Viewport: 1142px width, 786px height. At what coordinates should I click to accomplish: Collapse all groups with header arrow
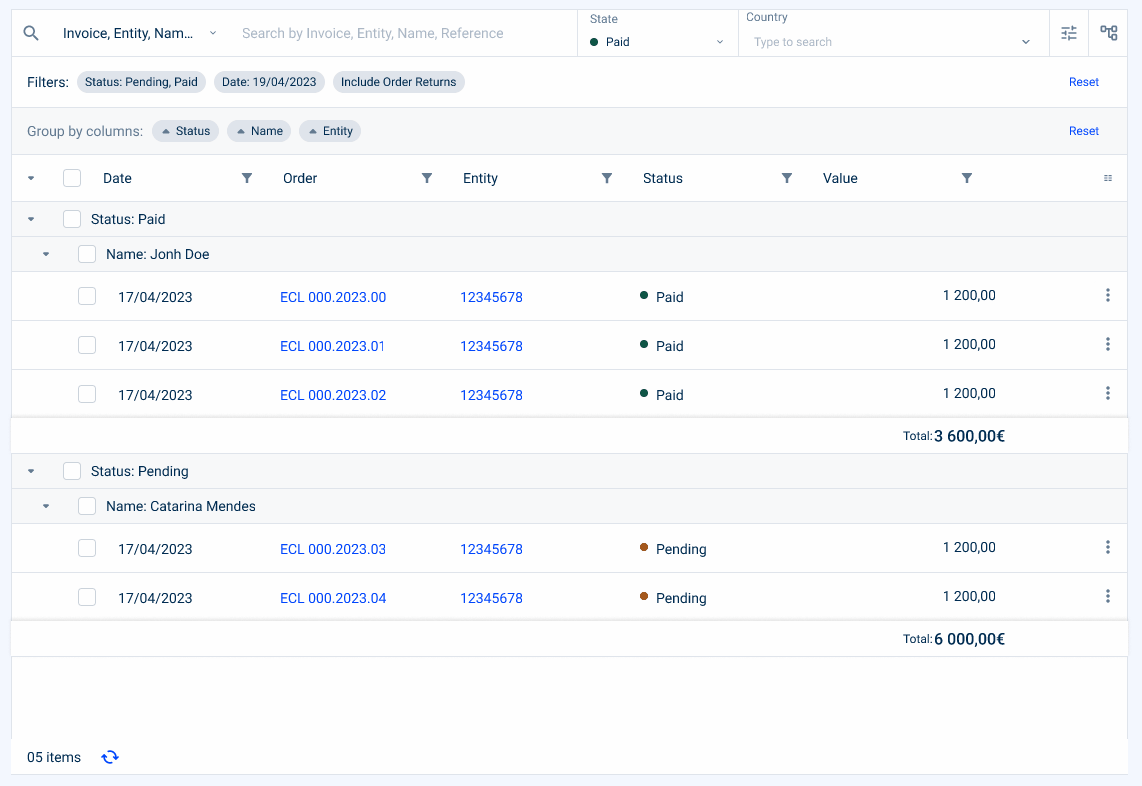(31, 178)
